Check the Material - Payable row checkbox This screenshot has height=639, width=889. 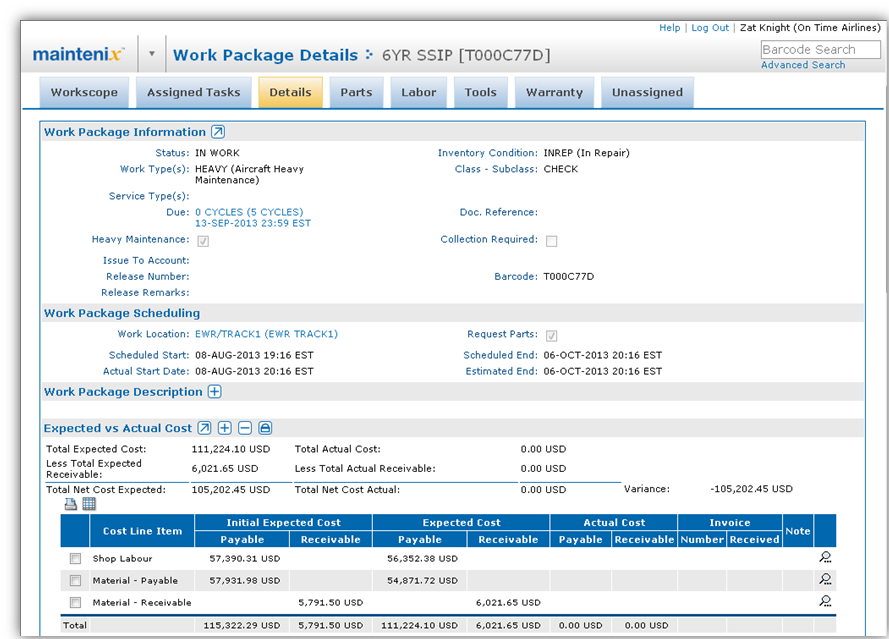pyautogui.click(x=75, y=580)
